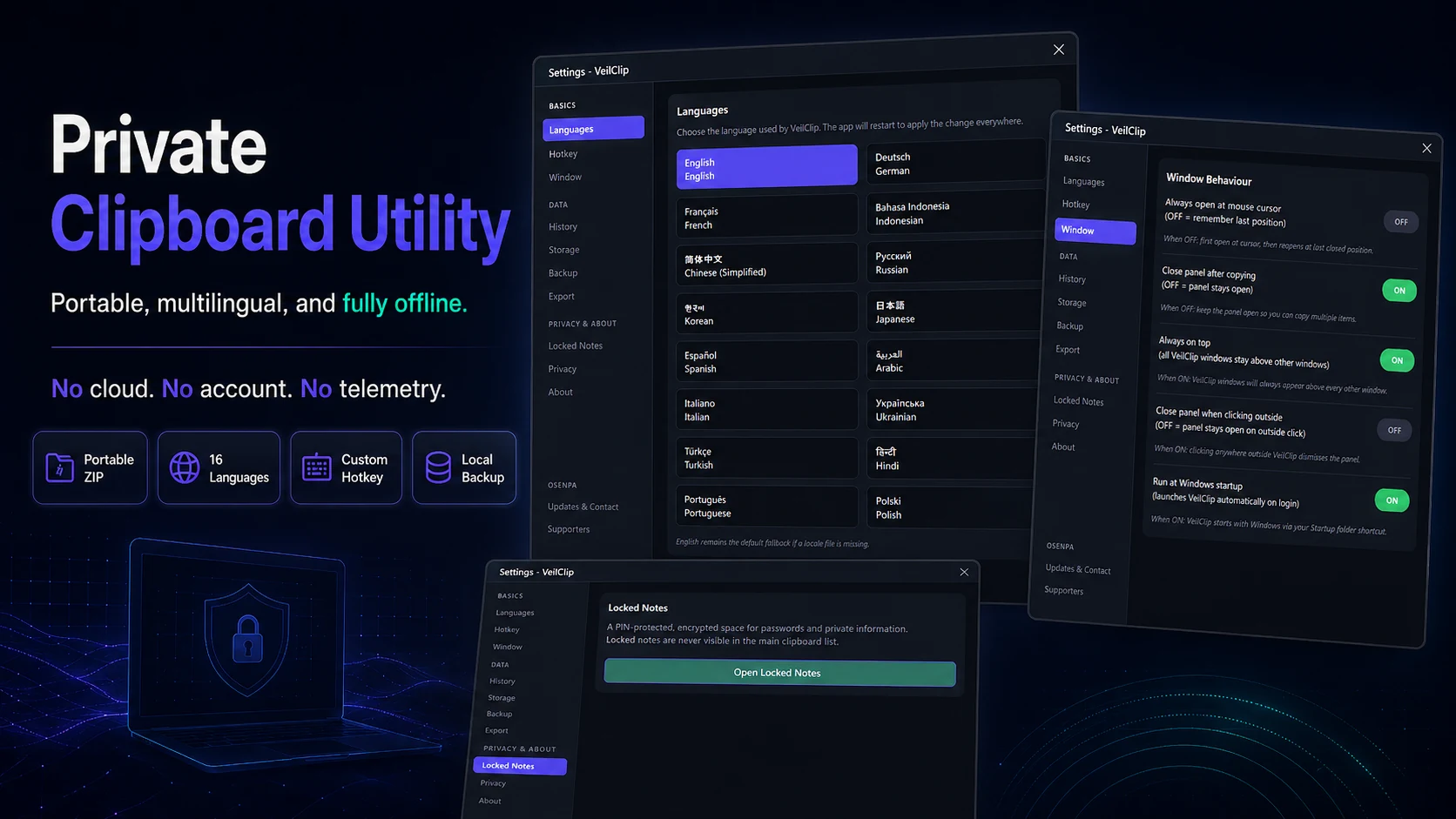Turn on Always open at mouse cursor
Screen dimensions: 1456x819
pos(1400,221)
